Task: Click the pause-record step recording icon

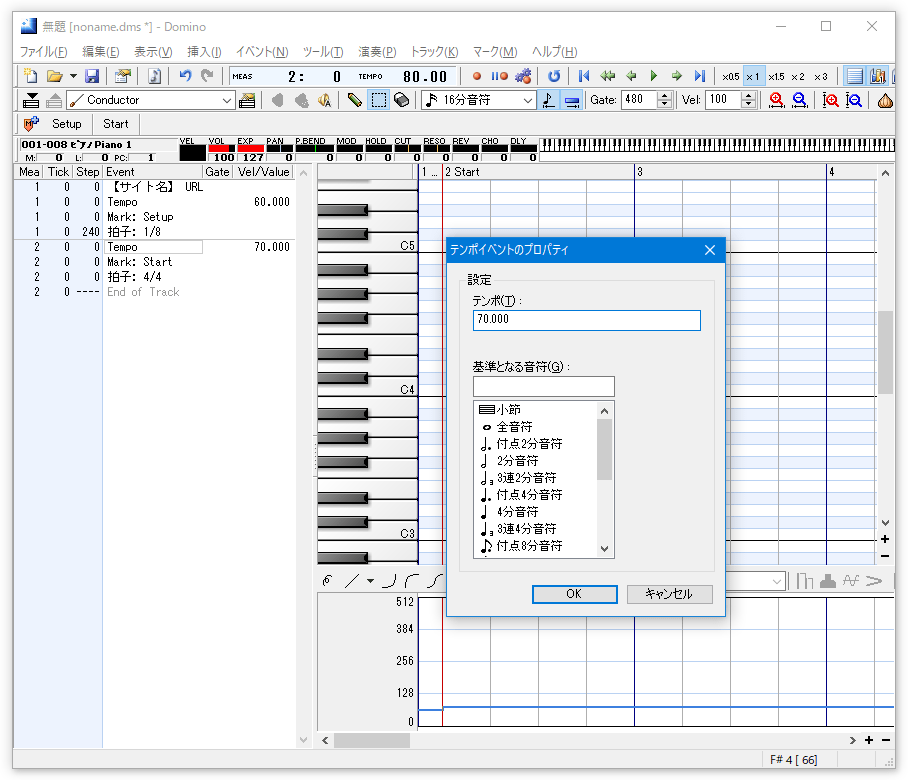Action: coord(499,76)
